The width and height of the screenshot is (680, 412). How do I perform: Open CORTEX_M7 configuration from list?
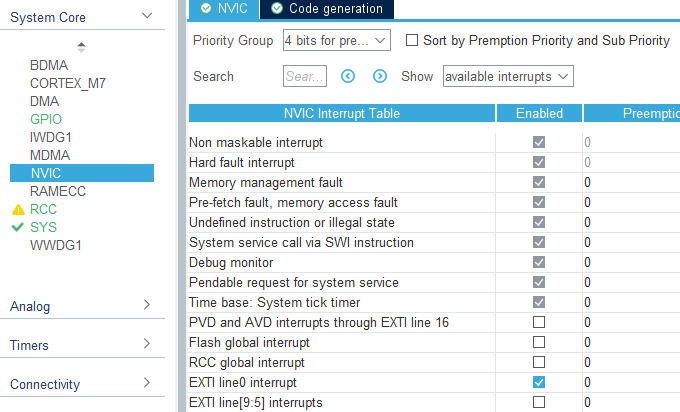65,83
